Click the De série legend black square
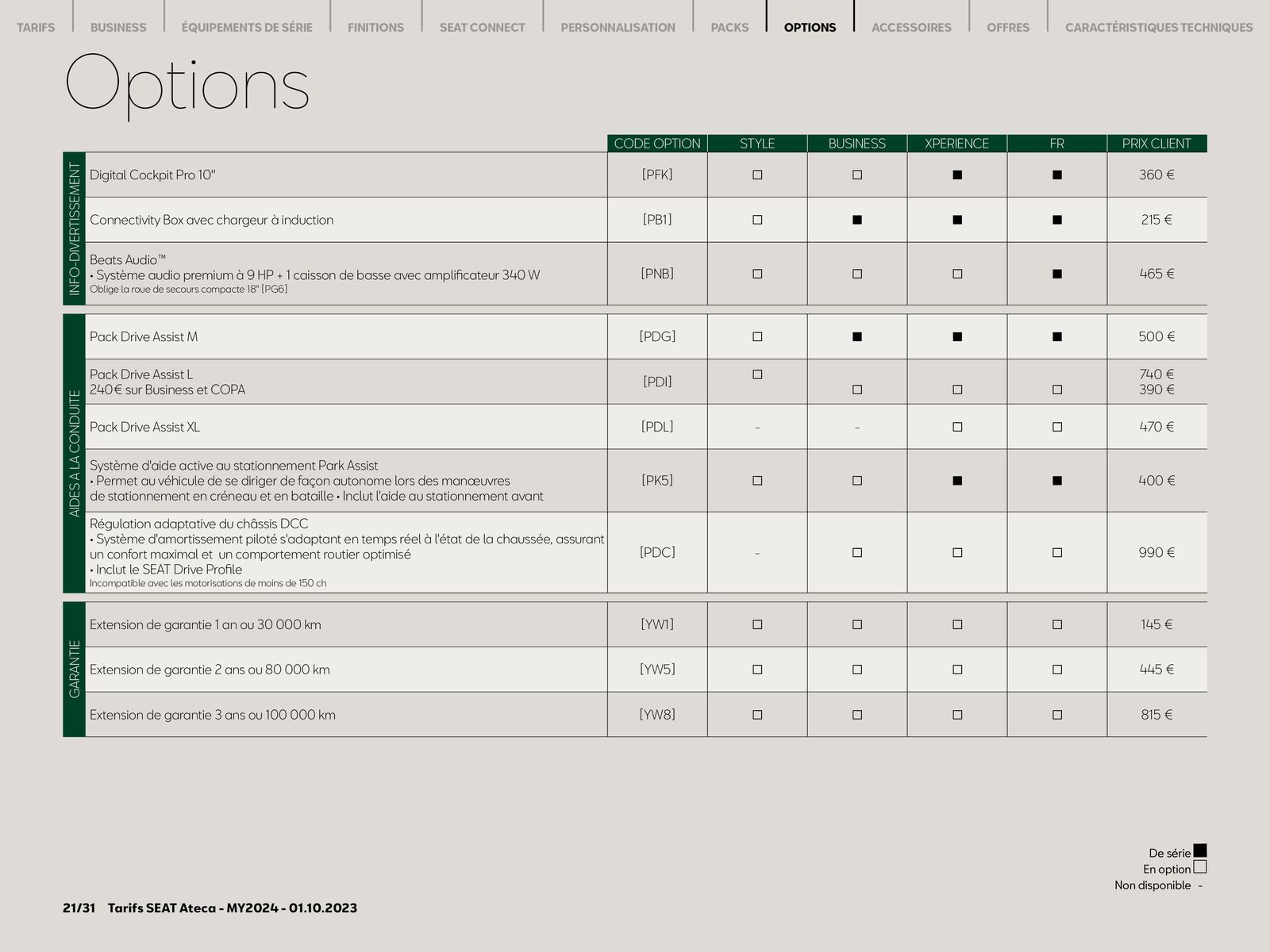 tap(1200, 850)
